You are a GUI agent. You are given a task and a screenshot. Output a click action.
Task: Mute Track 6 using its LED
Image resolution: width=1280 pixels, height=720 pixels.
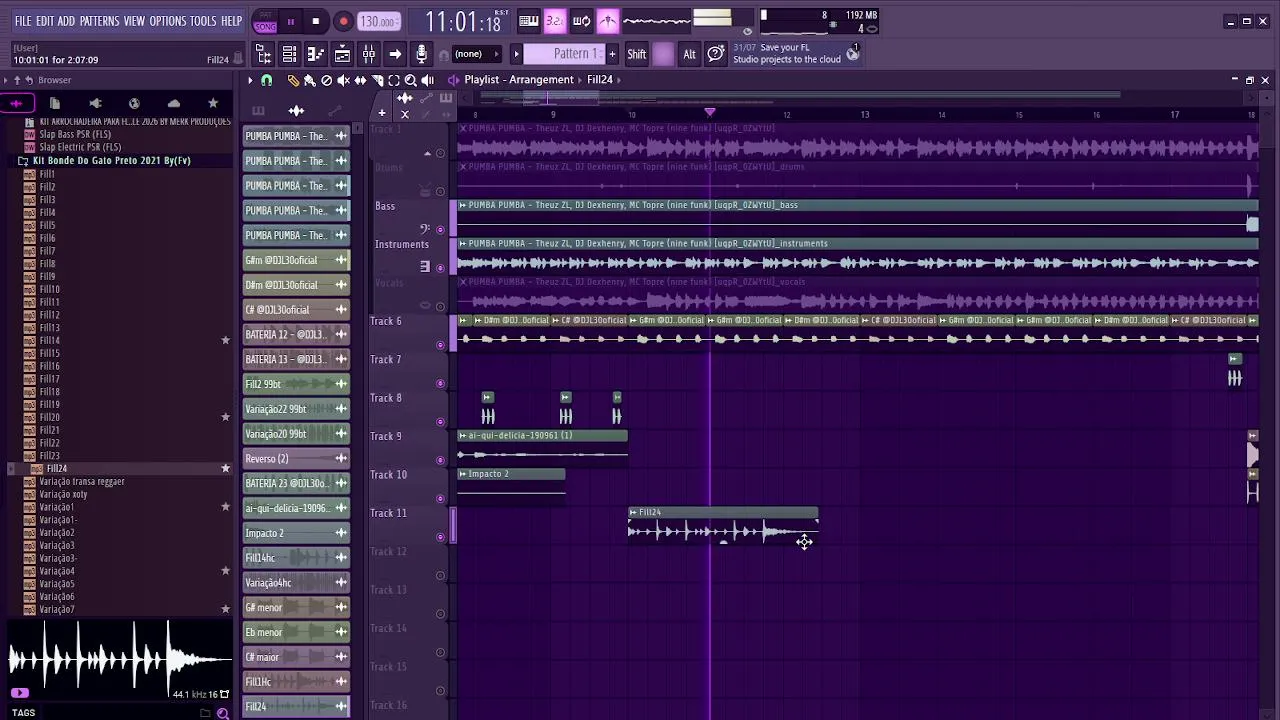coord(440,345)
